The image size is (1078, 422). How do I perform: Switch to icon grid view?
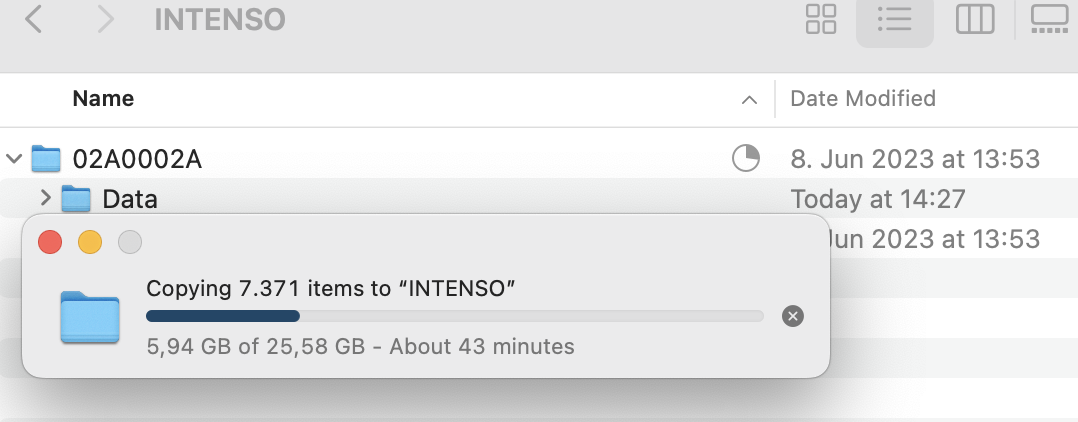821,19
